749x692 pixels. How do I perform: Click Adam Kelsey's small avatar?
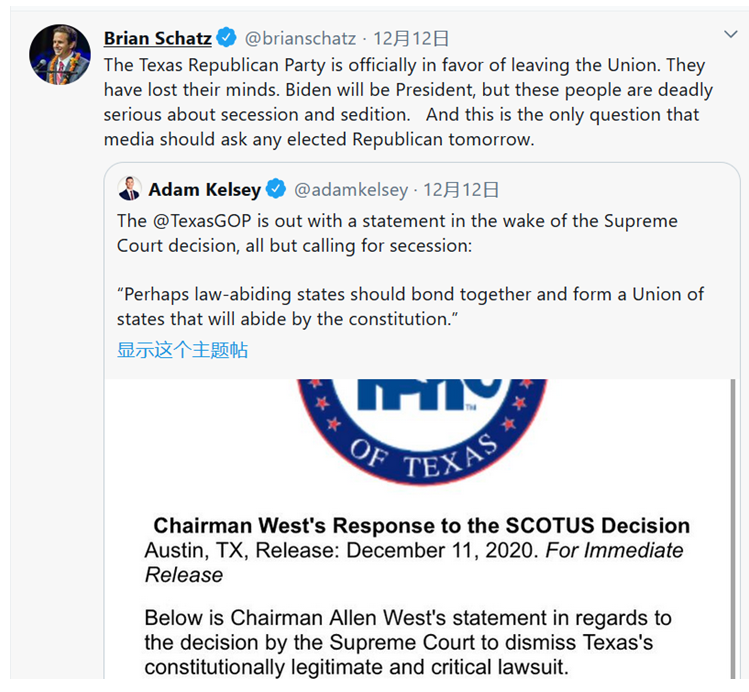[130, 189]
